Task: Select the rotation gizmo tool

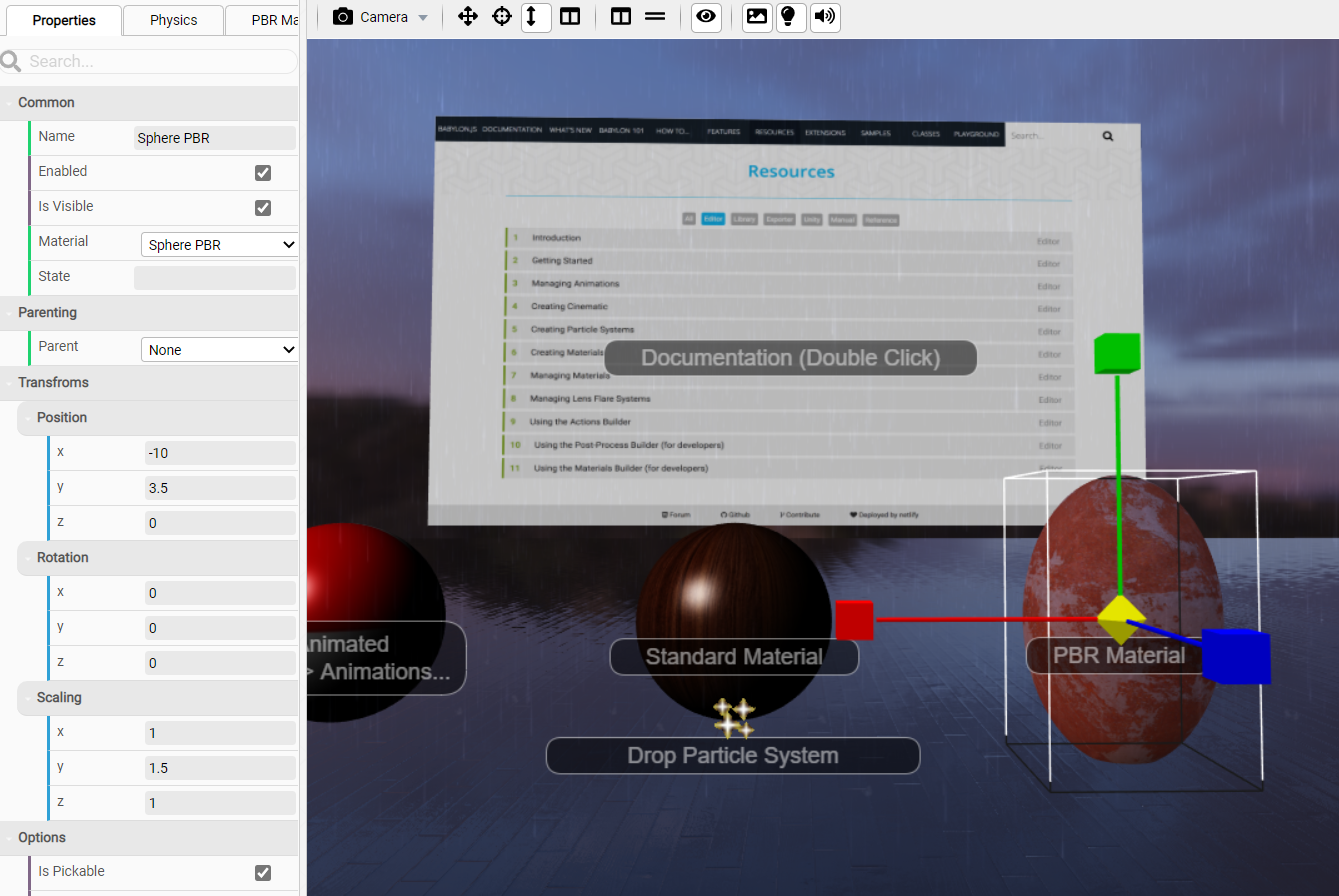Action: point(501,16)
